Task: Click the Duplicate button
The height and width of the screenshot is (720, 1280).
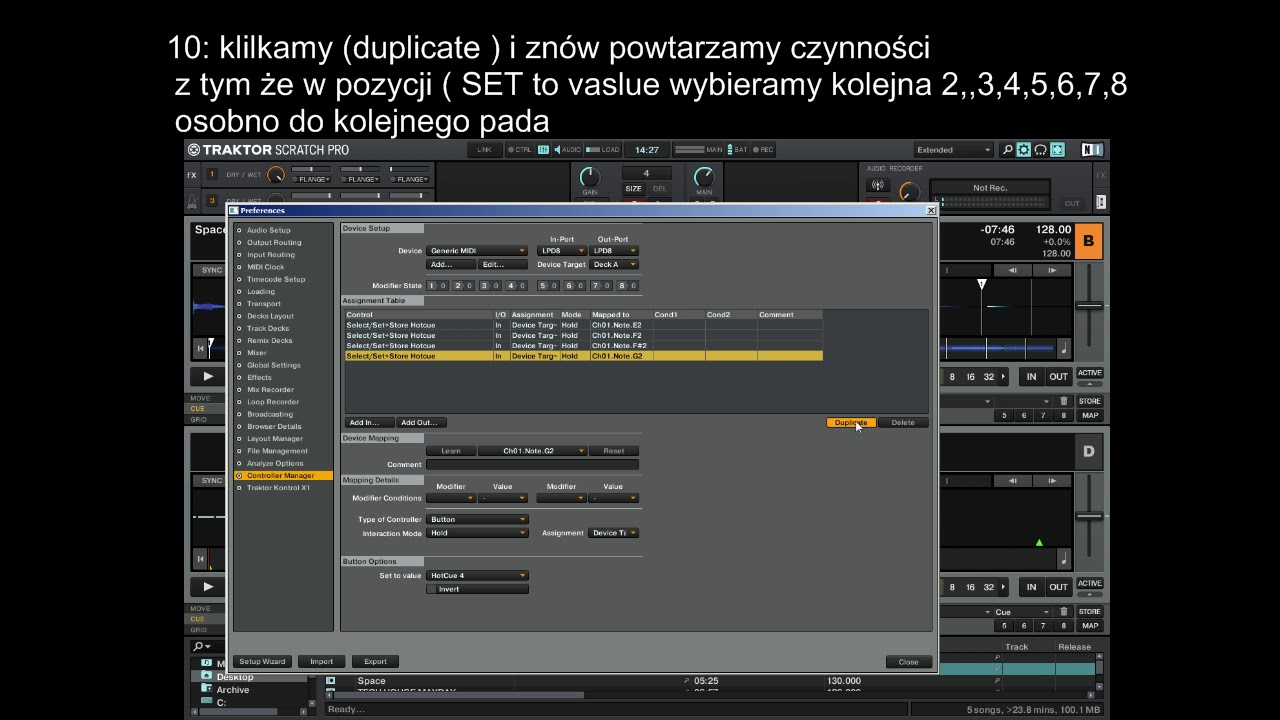Action: (850, 423)
